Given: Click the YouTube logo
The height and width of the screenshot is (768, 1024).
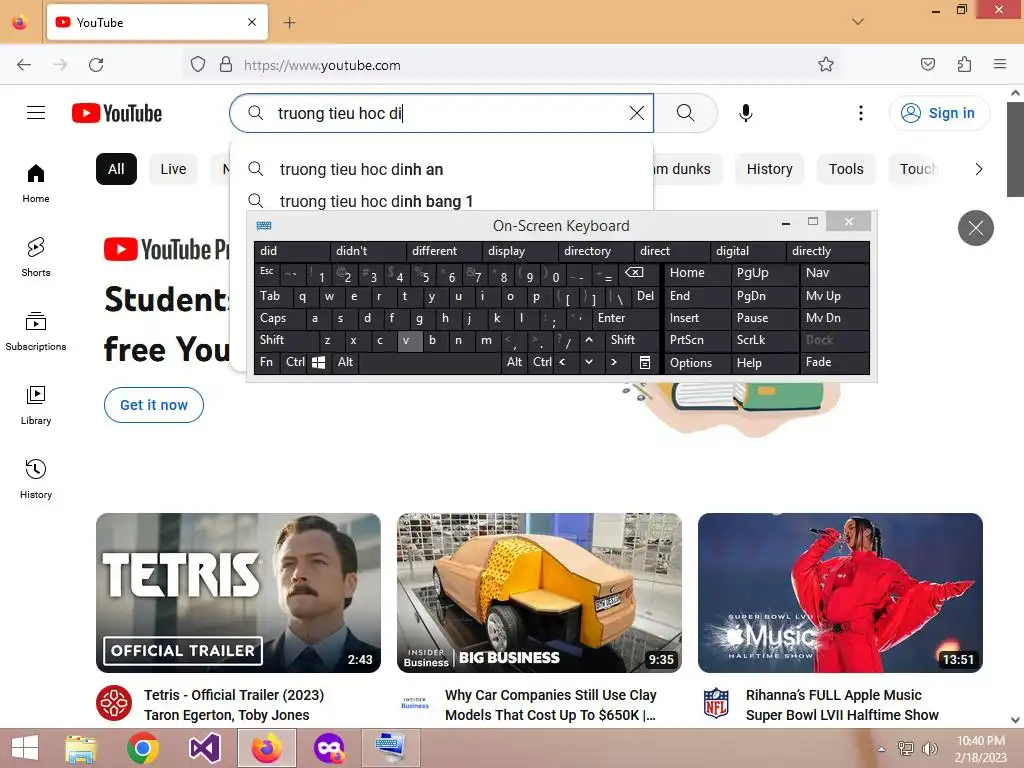Looking at the screenshot, I should pyautogui.click(x=117, y=113).
